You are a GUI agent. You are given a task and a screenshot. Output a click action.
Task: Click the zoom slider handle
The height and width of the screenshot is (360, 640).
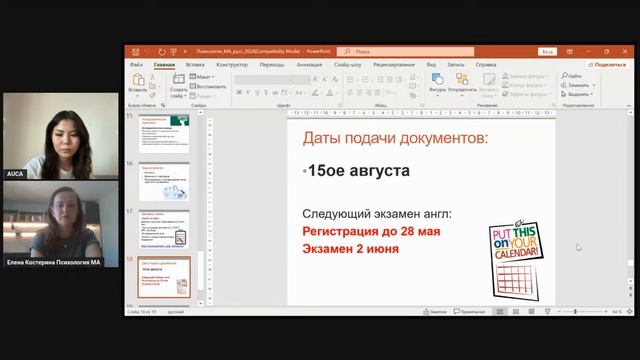click(x=575, y=311)
